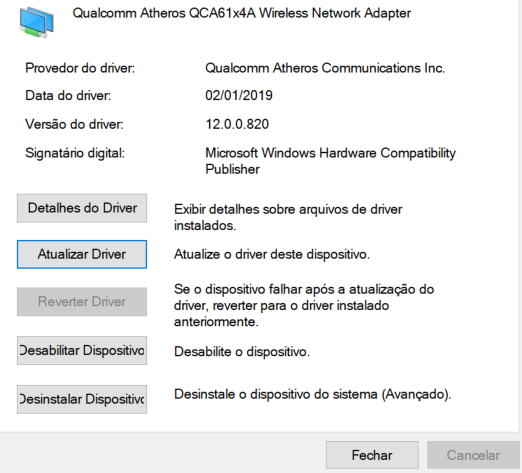Click the driver version 12.0.0.820
The image size is (522, 473).
pos(237,124)
